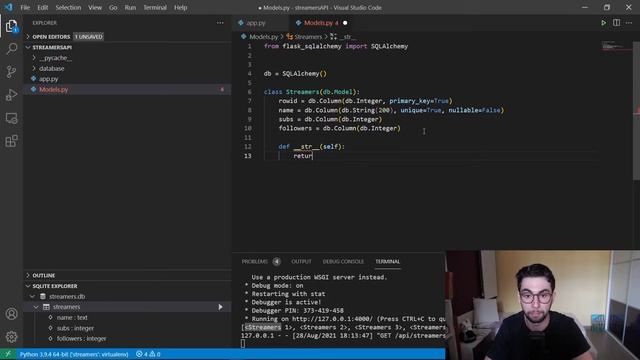Image resolution: width=640 pixels, height=360 pixels.
Task: Open the Run menu
Action: (x=130, y=7)
